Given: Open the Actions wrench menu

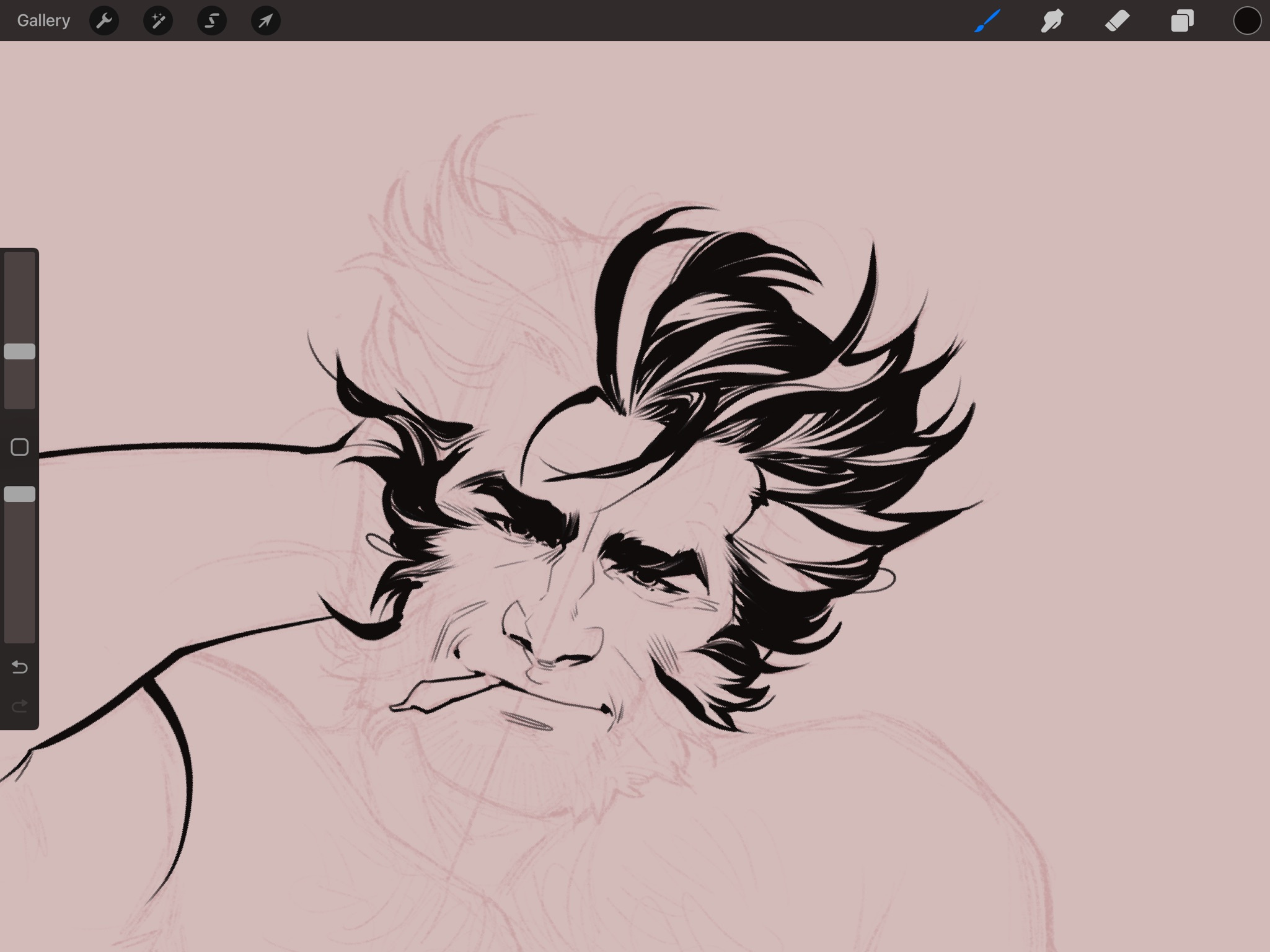Looking at the screenshot, I should click(x=104, y=20).
